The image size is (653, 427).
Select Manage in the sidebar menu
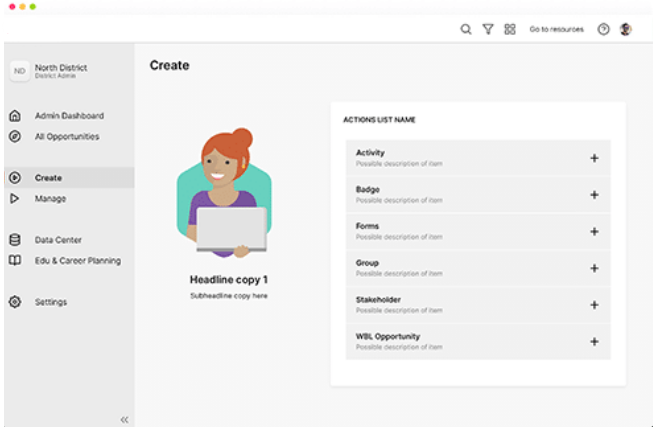coord(50,199)
